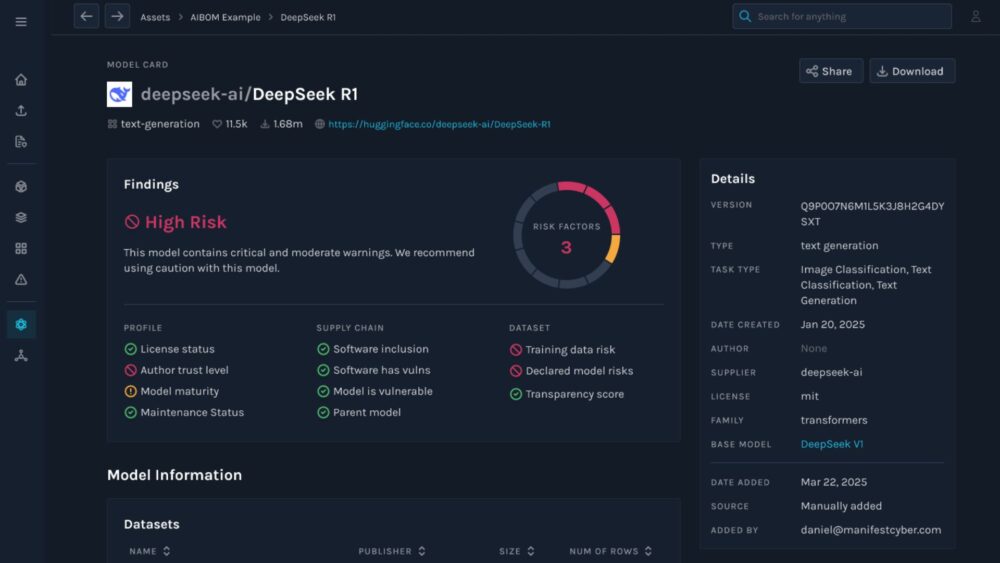Go to the Home sidebar icon
Image resolution: width=1000 pixels, height=563 pixels.
click(21, 80)
